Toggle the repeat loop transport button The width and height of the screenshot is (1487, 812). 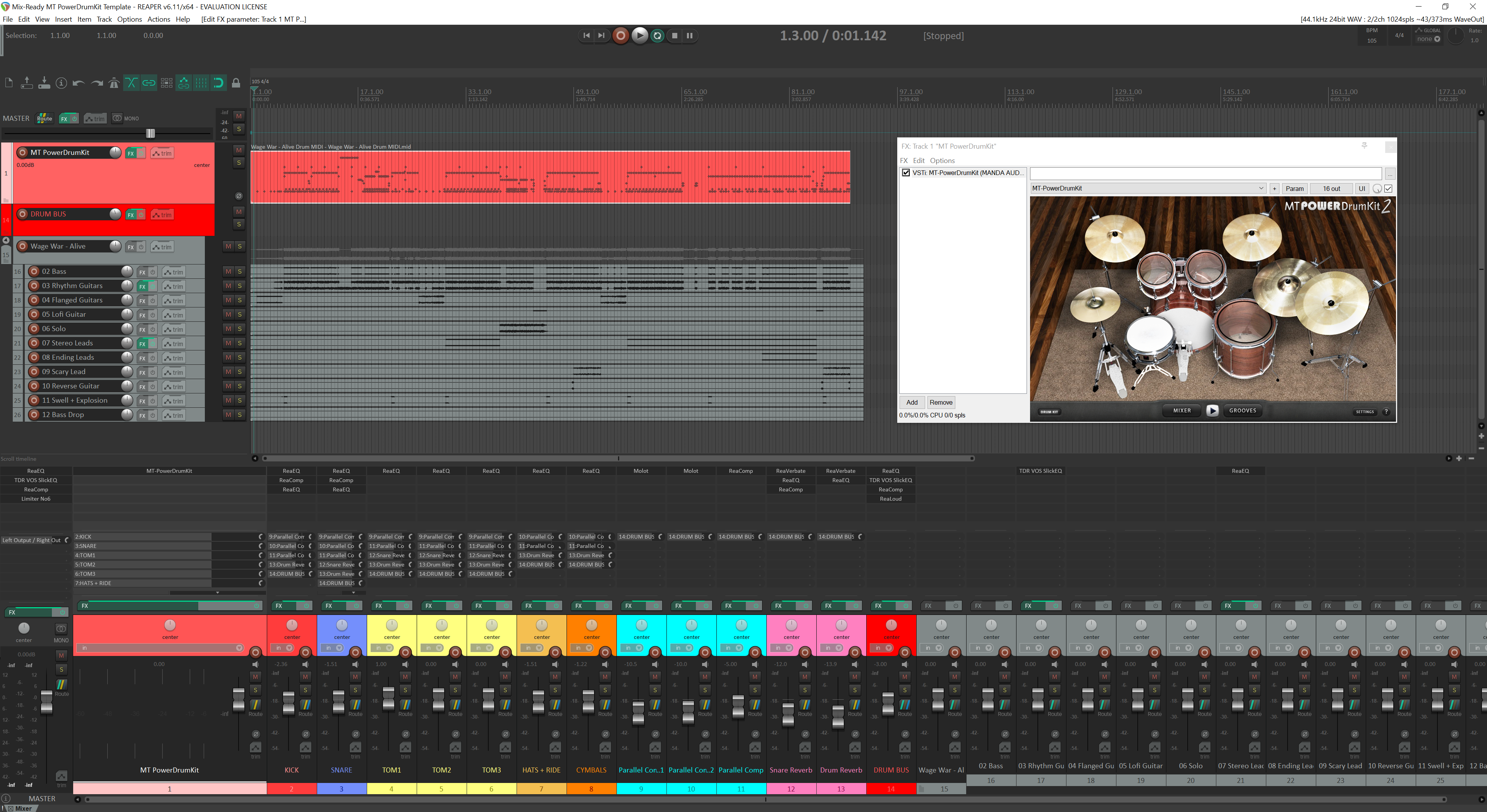pyautogui.click(x=657, y=36)
